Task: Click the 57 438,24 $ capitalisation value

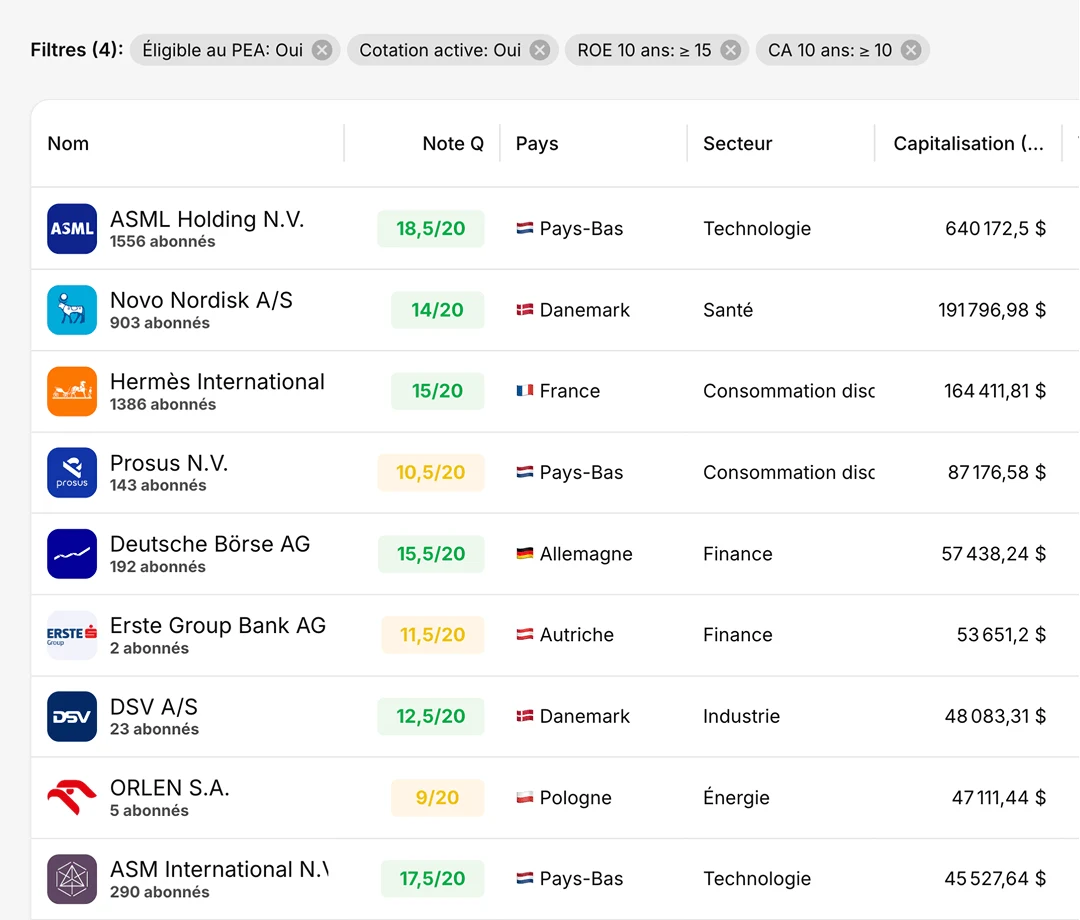Action: pyautogui.click(x=994, y=554)
